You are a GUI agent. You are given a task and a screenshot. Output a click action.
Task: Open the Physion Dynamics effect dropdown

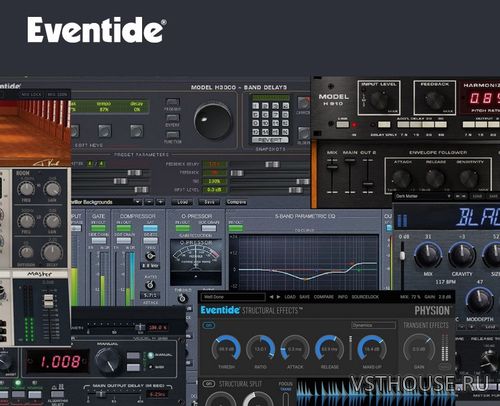(x=373, y=325)
